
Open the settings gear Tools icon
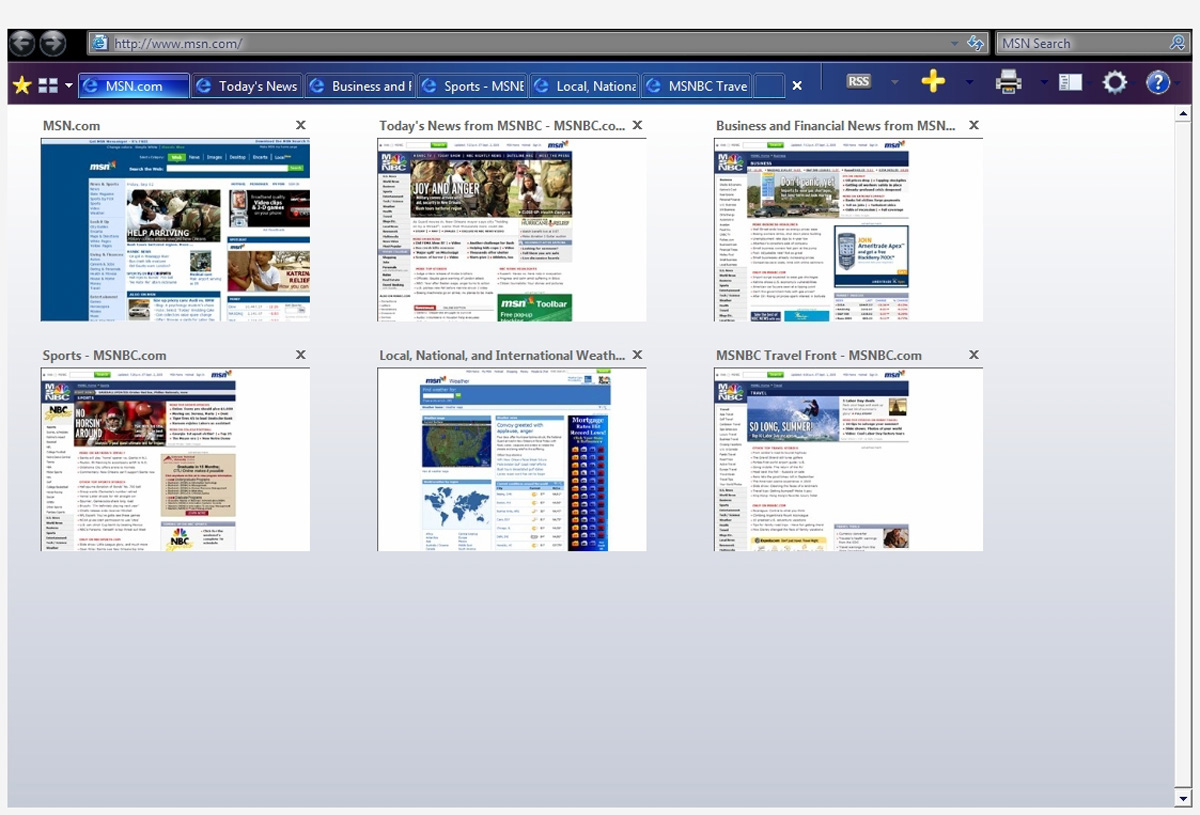[1114, 82]
